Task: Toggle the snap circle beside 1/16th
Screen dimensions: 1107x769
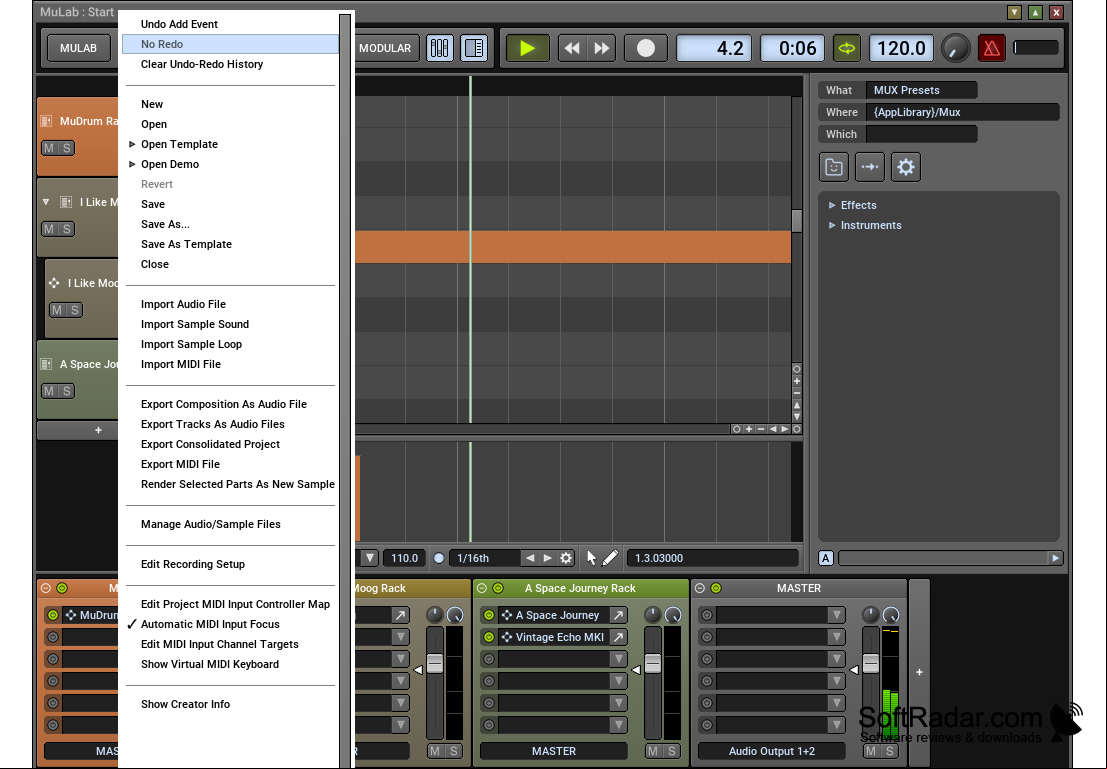Action: click(438, 559)
